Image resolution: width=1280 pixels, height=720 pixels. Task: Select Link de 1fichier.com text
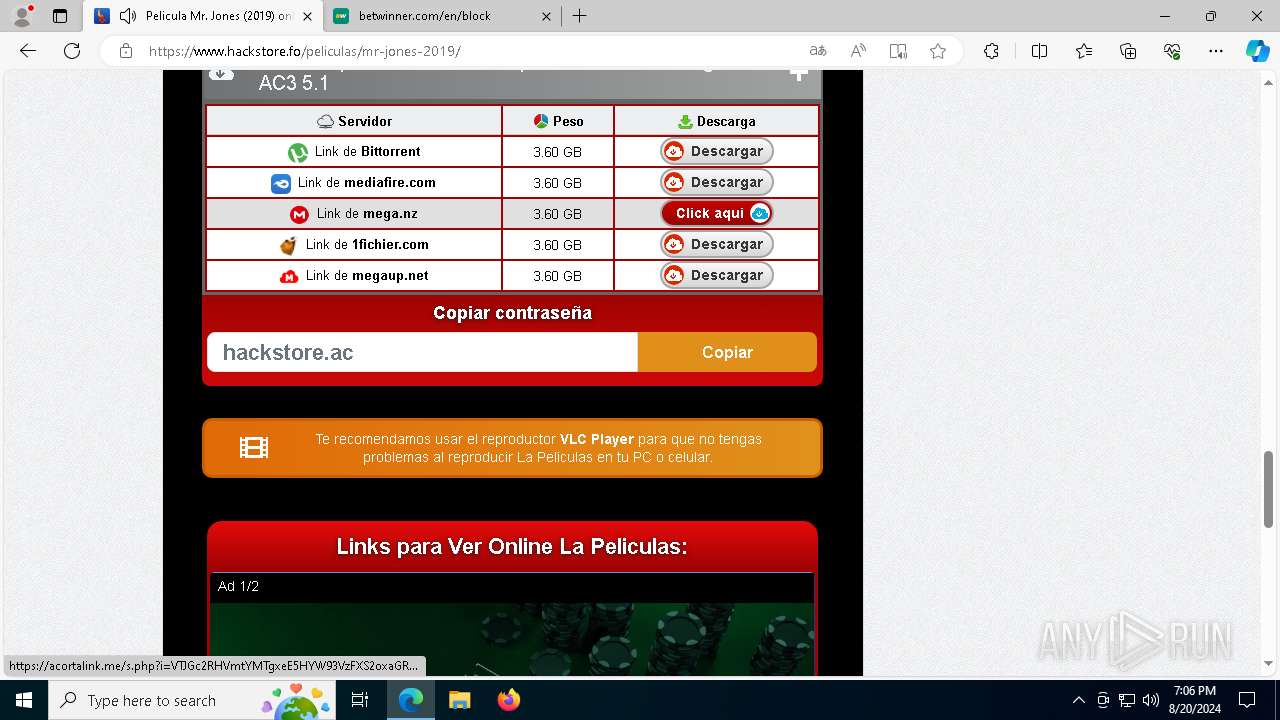click(367, 244)
